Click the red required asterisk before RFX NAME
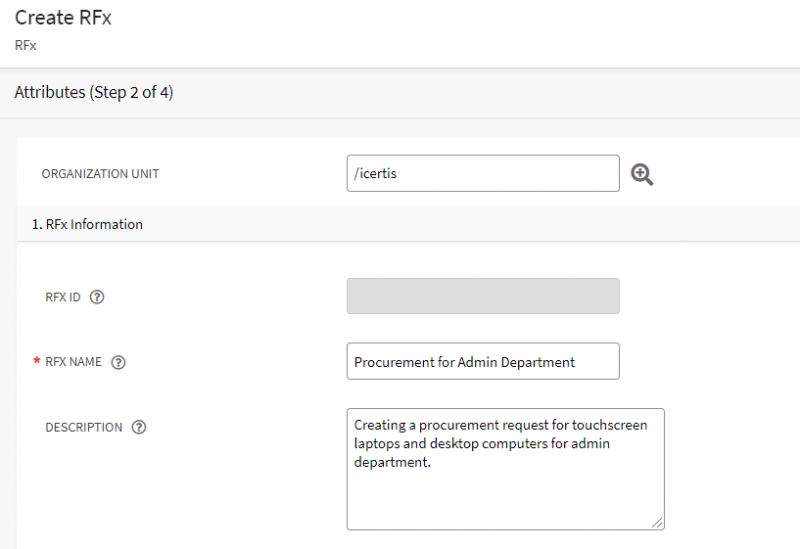800x549 pixels. 37,362
